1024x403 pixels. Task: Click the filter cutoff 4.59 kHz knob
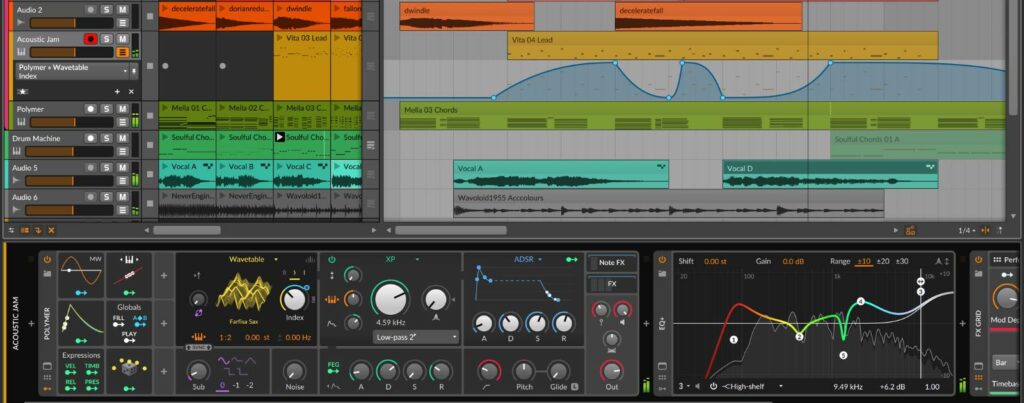click(x=392, y=299)
